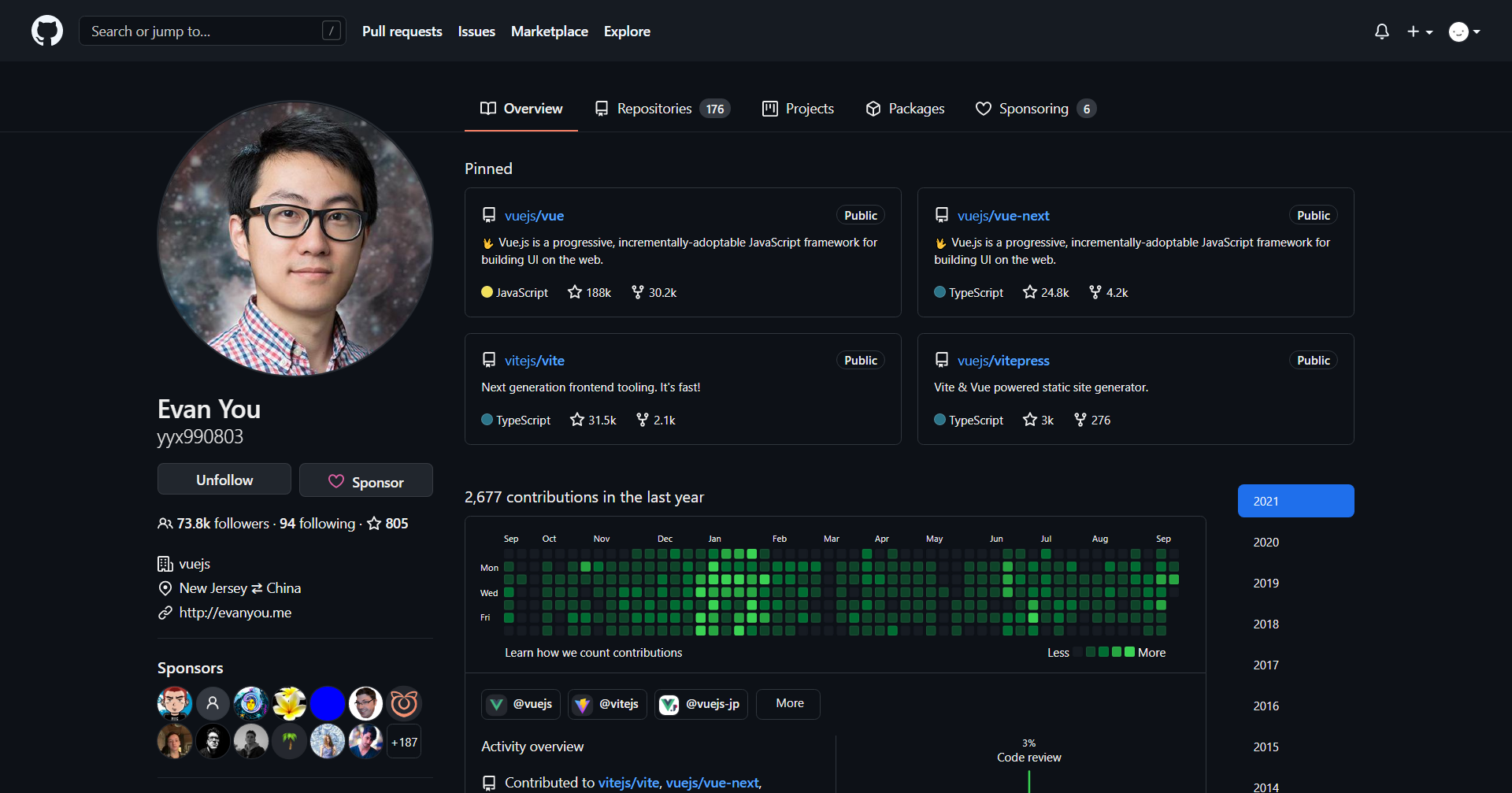The image size is (1512, 793).
Task: Visit http://evanyou.me website link
Action: (235, 613)
